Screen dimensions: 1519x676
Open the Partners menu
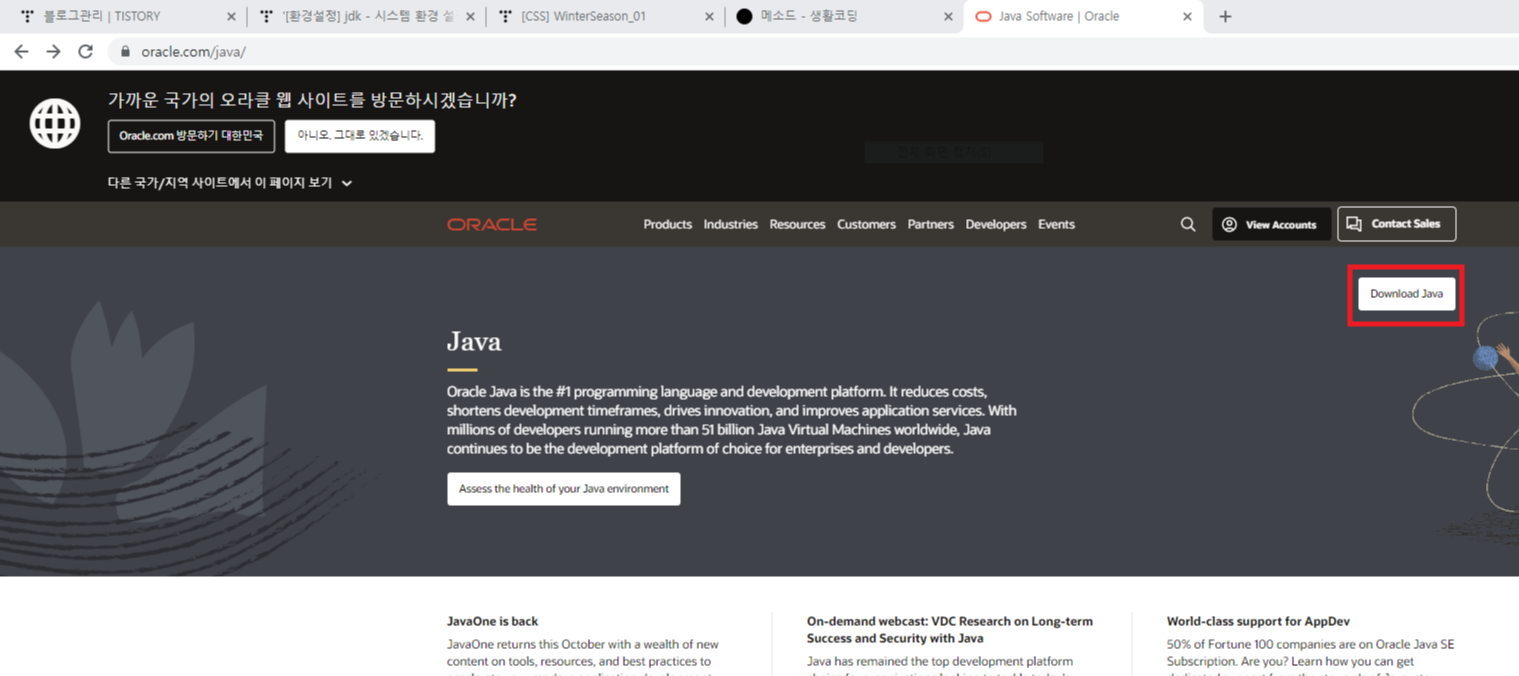pos(931,224)
